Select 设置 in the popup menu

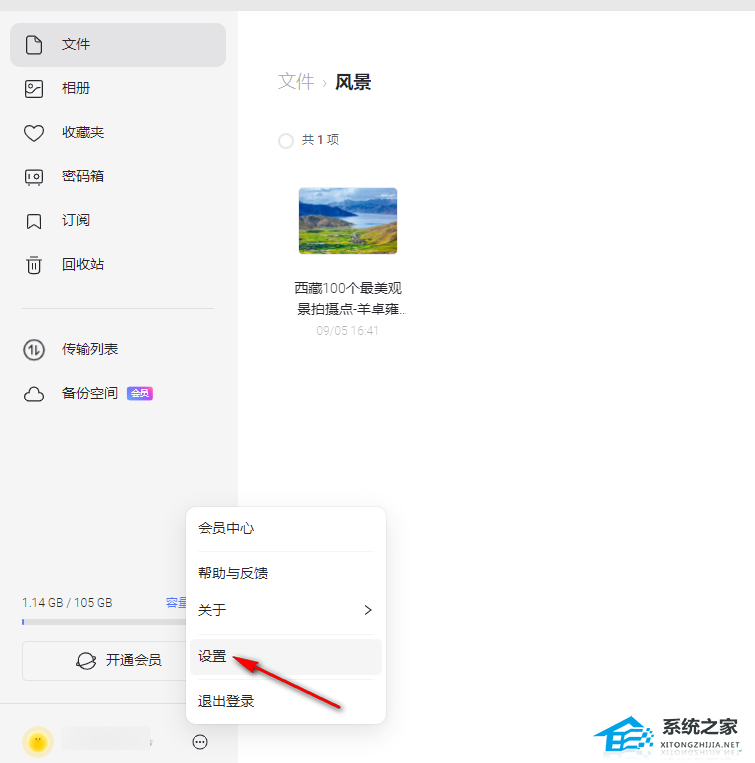286,657
